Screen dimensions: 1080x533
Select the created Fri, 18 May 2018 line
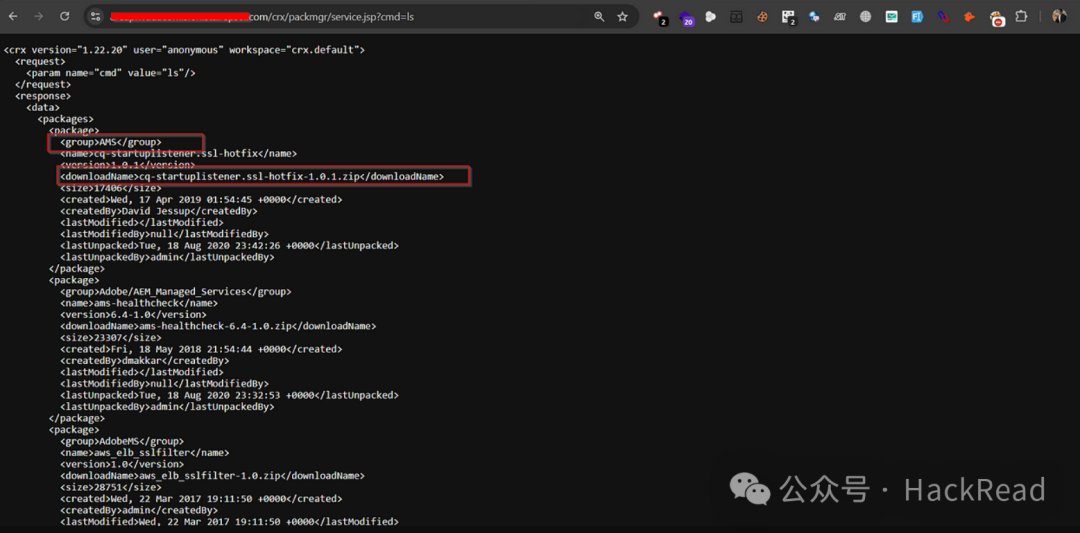point(201,348)
